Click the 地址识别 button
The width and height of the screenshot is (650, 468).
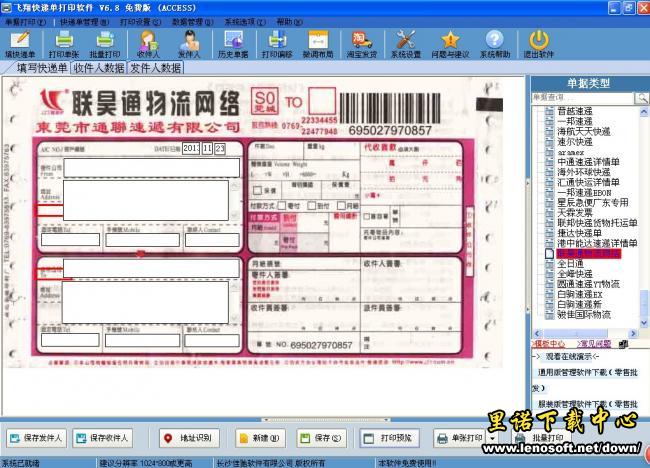[189, 438]
